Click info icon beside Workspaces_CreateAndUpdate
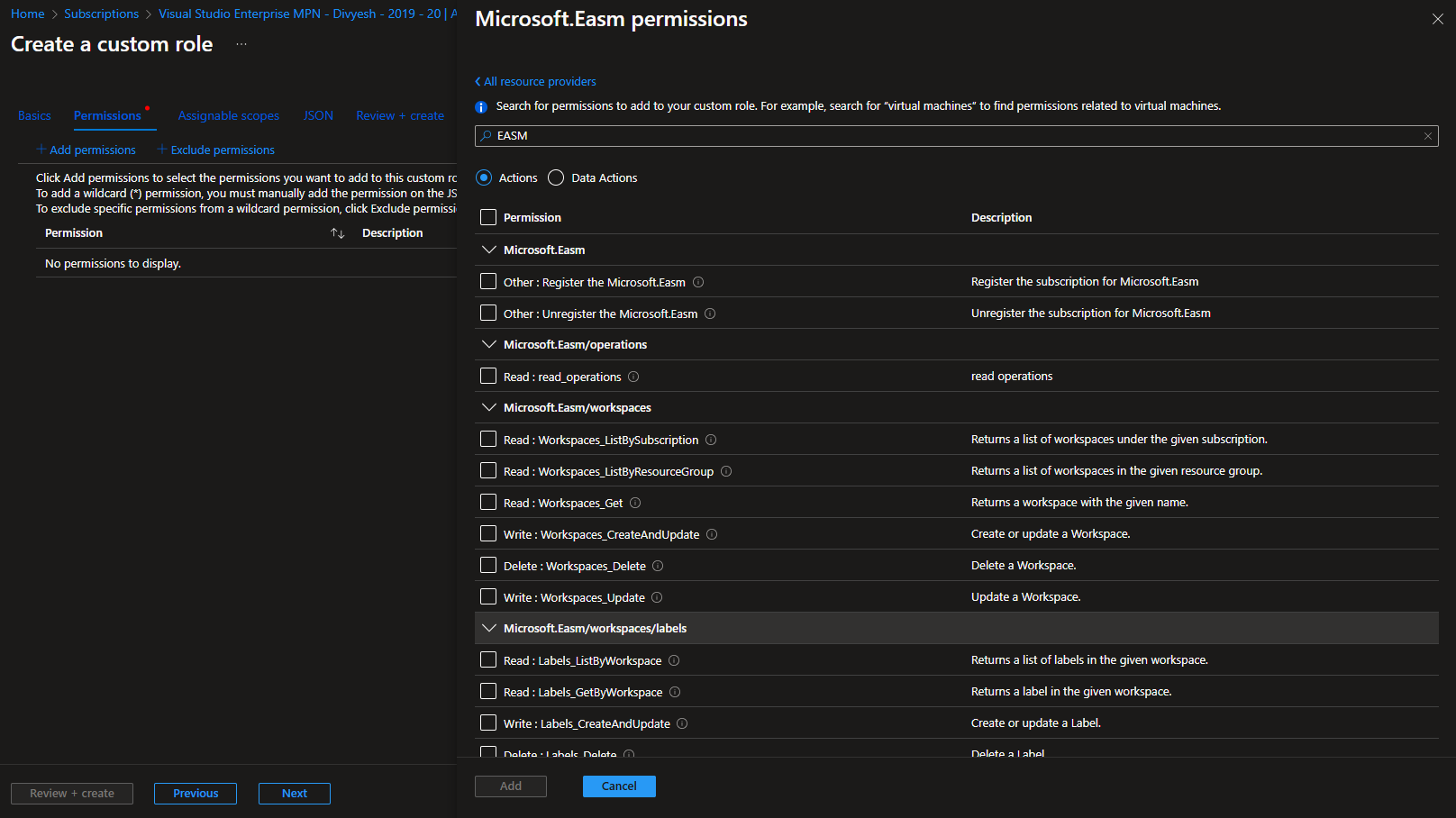This screenshot has width=1456, height=818. click(x=712, y=534)
